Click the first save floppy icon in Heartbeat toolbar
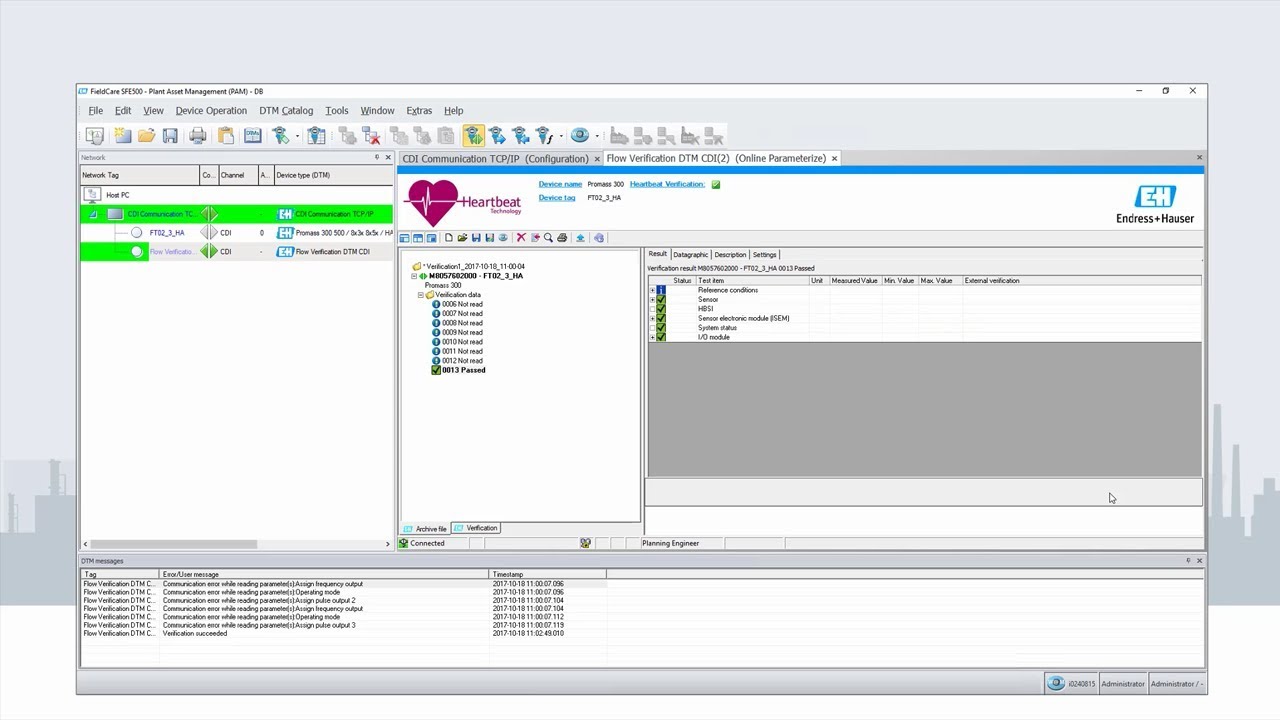This screenshot has height=720, width=1280. click(476, 238)
